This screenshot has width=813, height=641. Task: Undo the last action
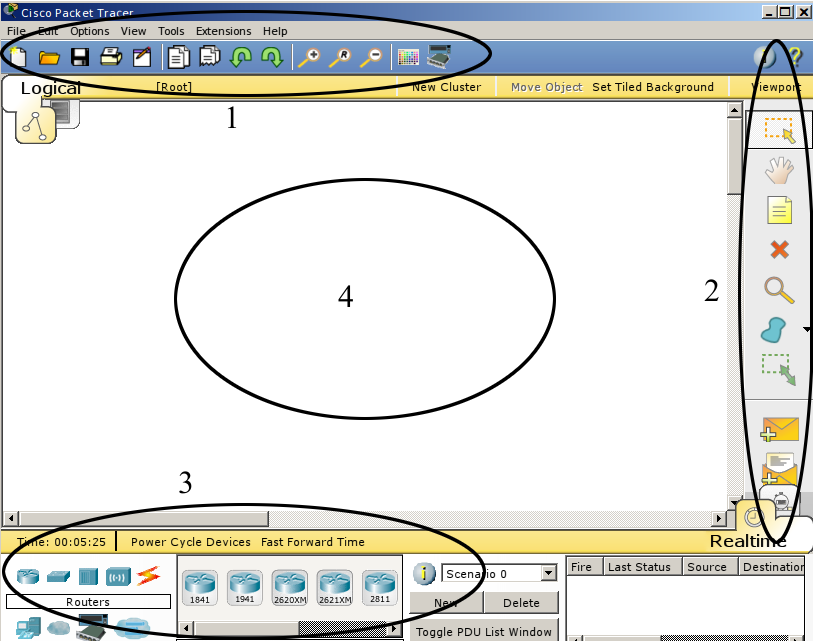(241, 57)
